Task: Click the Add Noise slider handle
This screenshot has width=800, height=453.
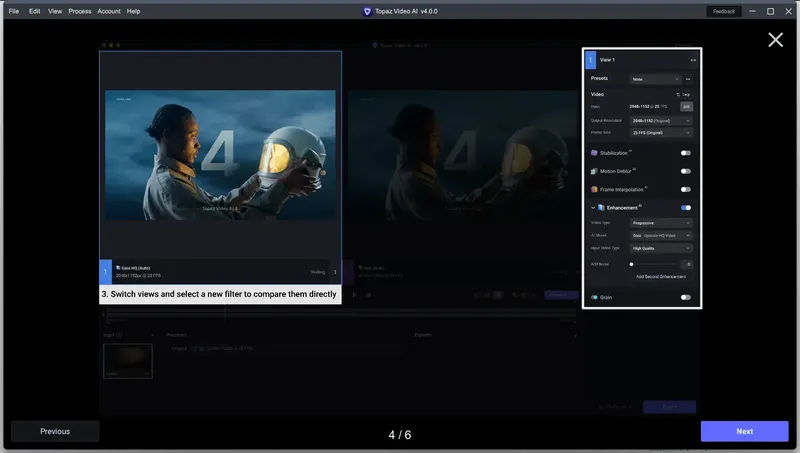Action: (x=631, y=264)
